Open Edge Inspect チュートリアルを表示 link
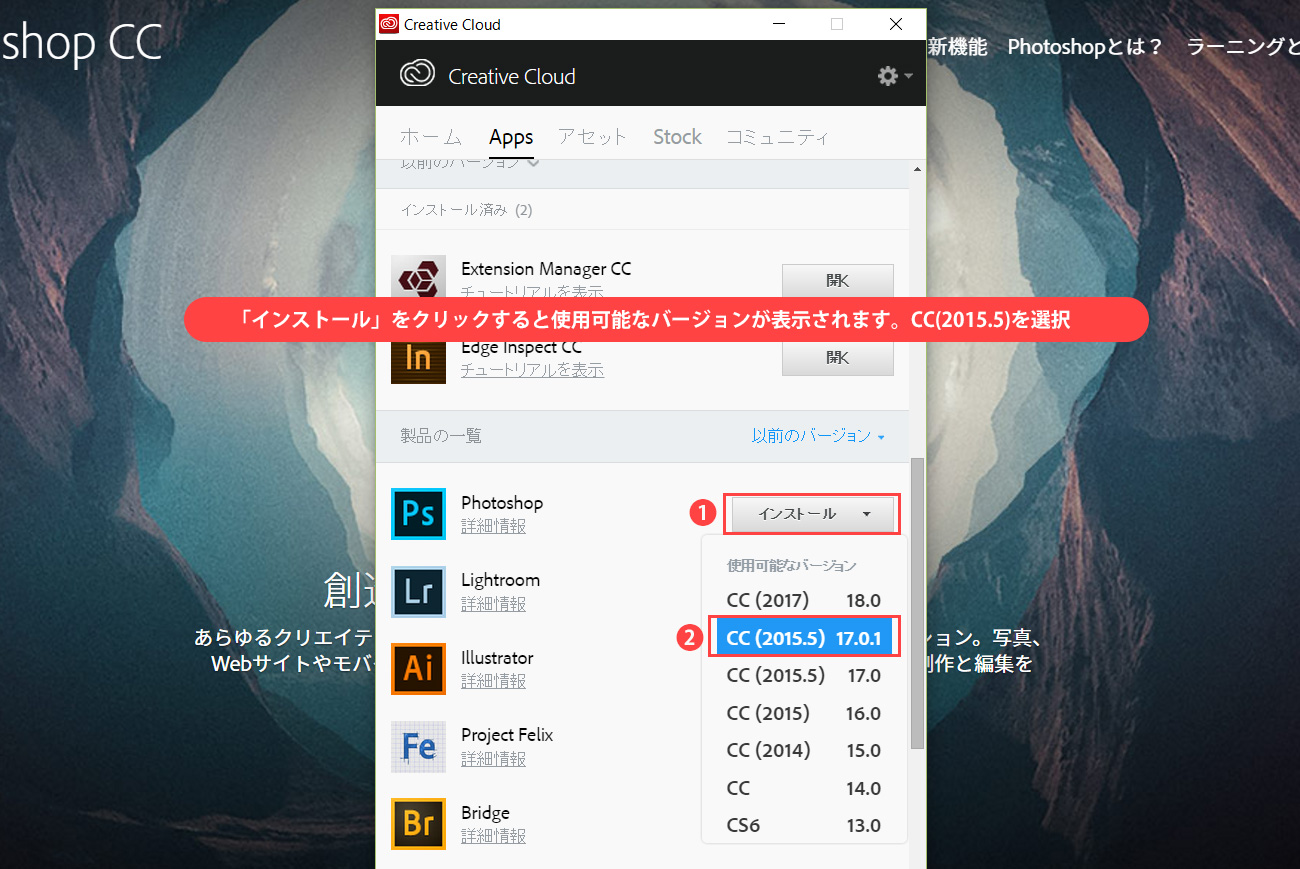Viewport: 1300px width, 869px height. tap(532, 371)
